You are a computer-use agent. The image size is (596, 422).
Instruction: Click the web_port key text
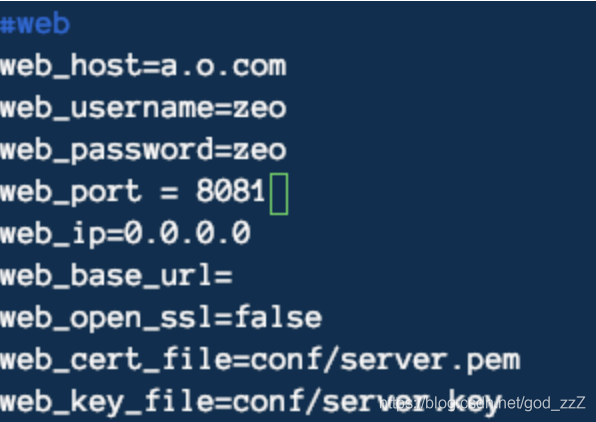tap(71, 192)
